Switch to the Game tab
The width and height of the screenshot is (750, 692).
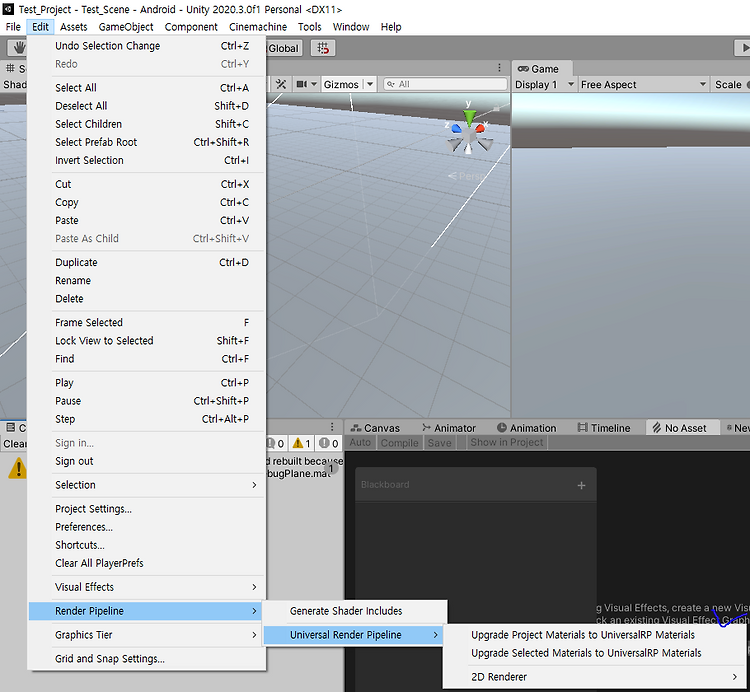pyautogui.click(x=542, y=69)
